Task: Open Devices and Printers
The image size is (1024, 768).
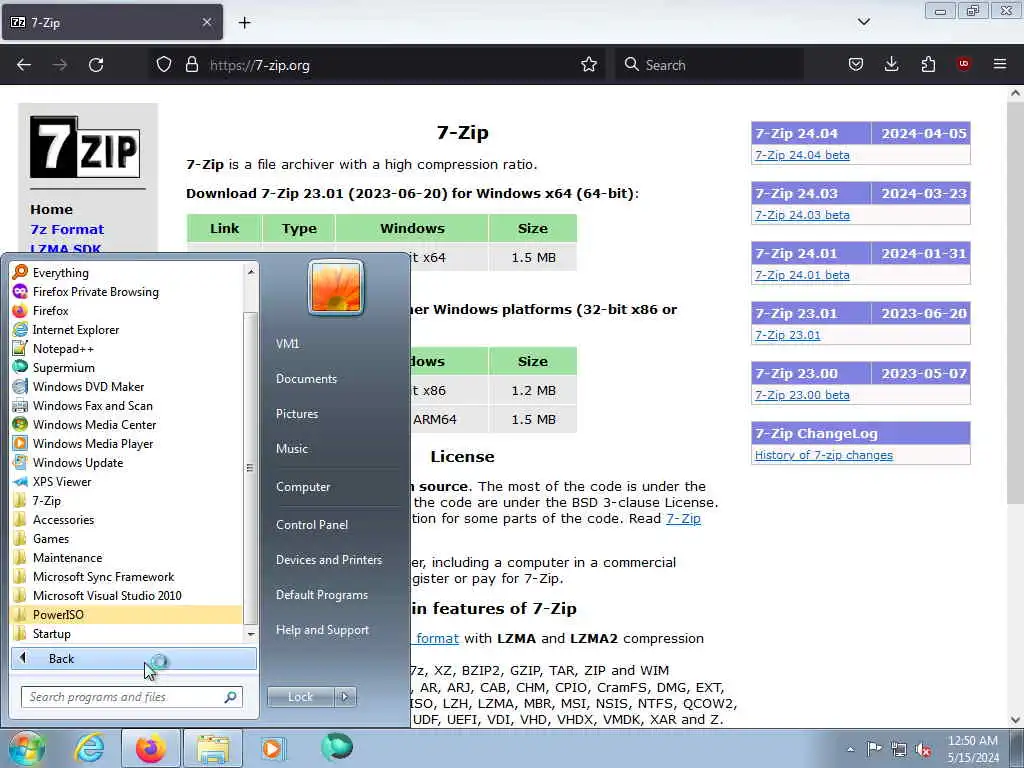Action: pyautogui.click(x=328, y=560)
